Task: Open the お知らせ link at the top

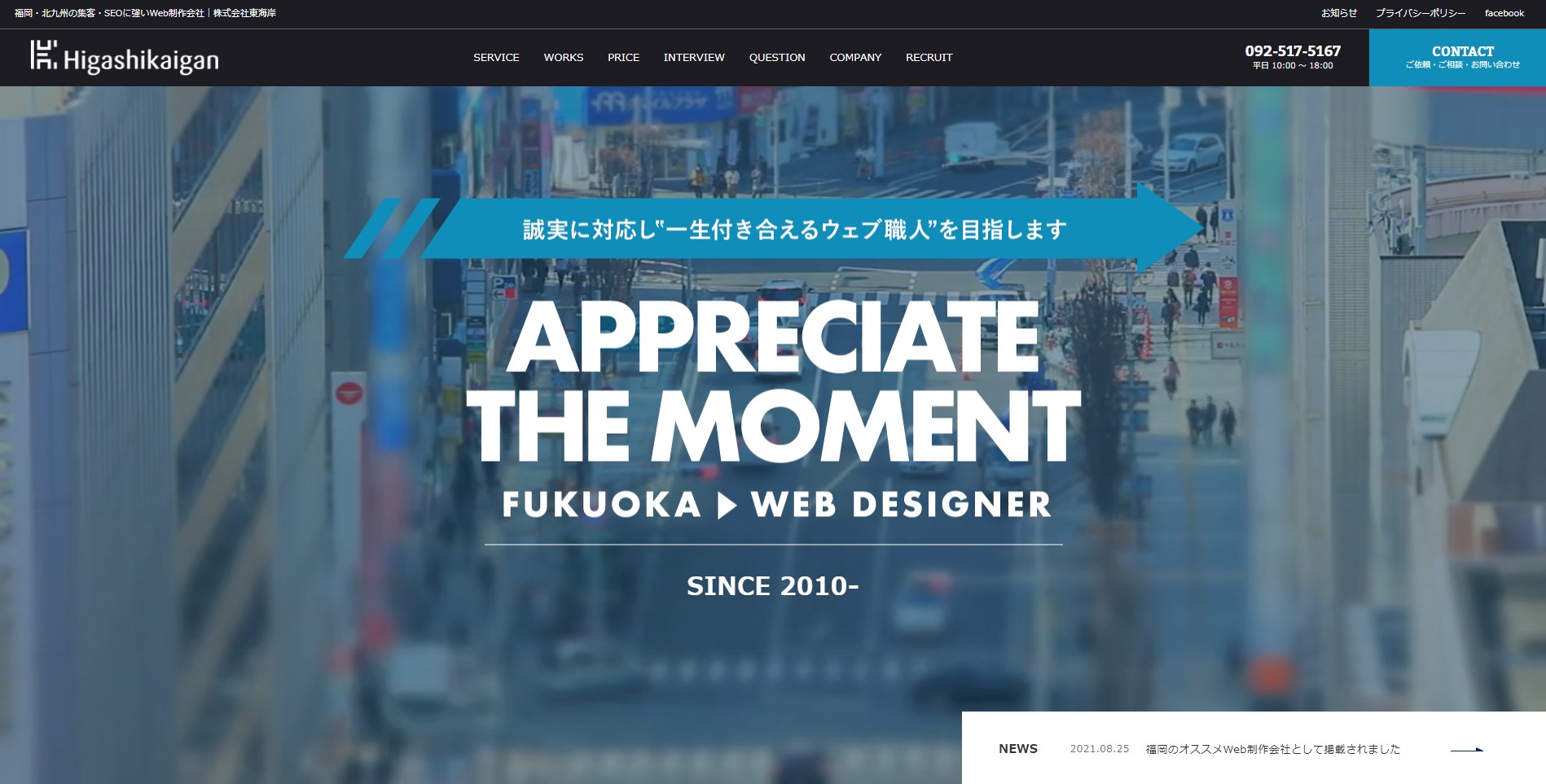Action: tap(1339, 13)
